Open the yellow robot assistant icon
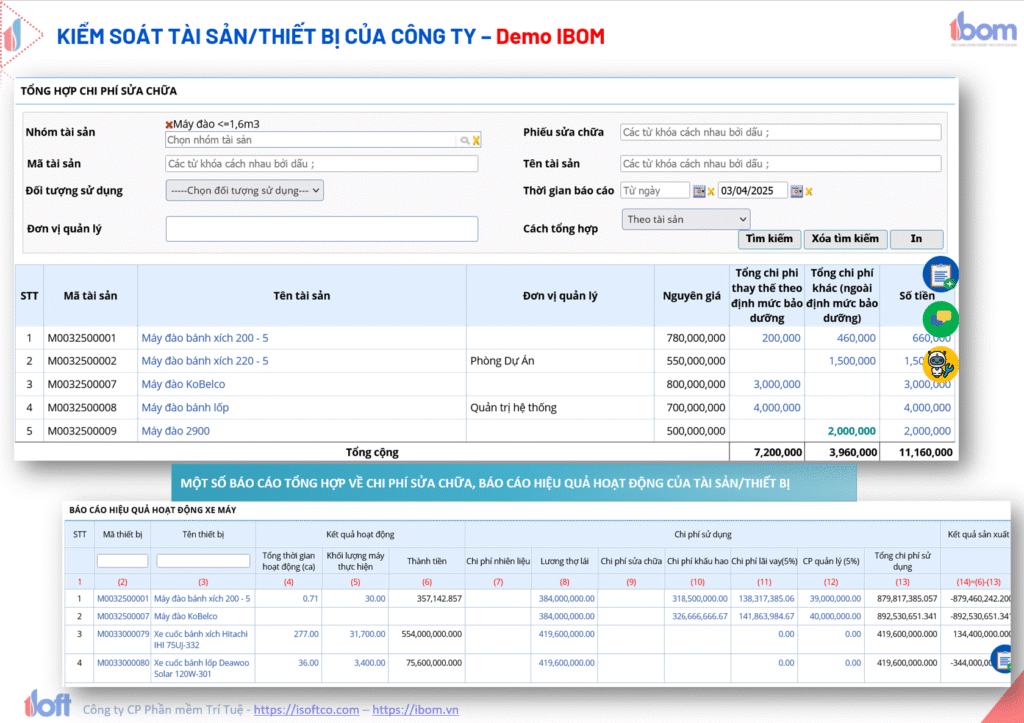This screenshot has width=1024, height=723. pos(940,364)
